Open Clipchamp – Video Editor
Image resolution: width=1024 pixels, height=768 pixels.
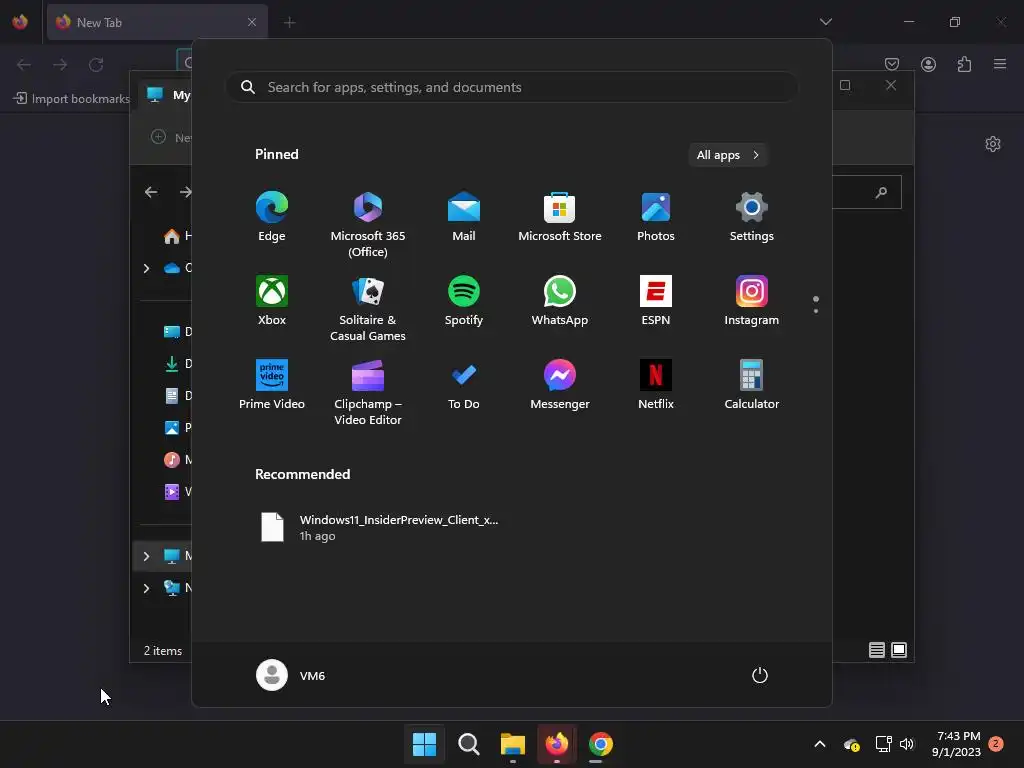(368, 393)
